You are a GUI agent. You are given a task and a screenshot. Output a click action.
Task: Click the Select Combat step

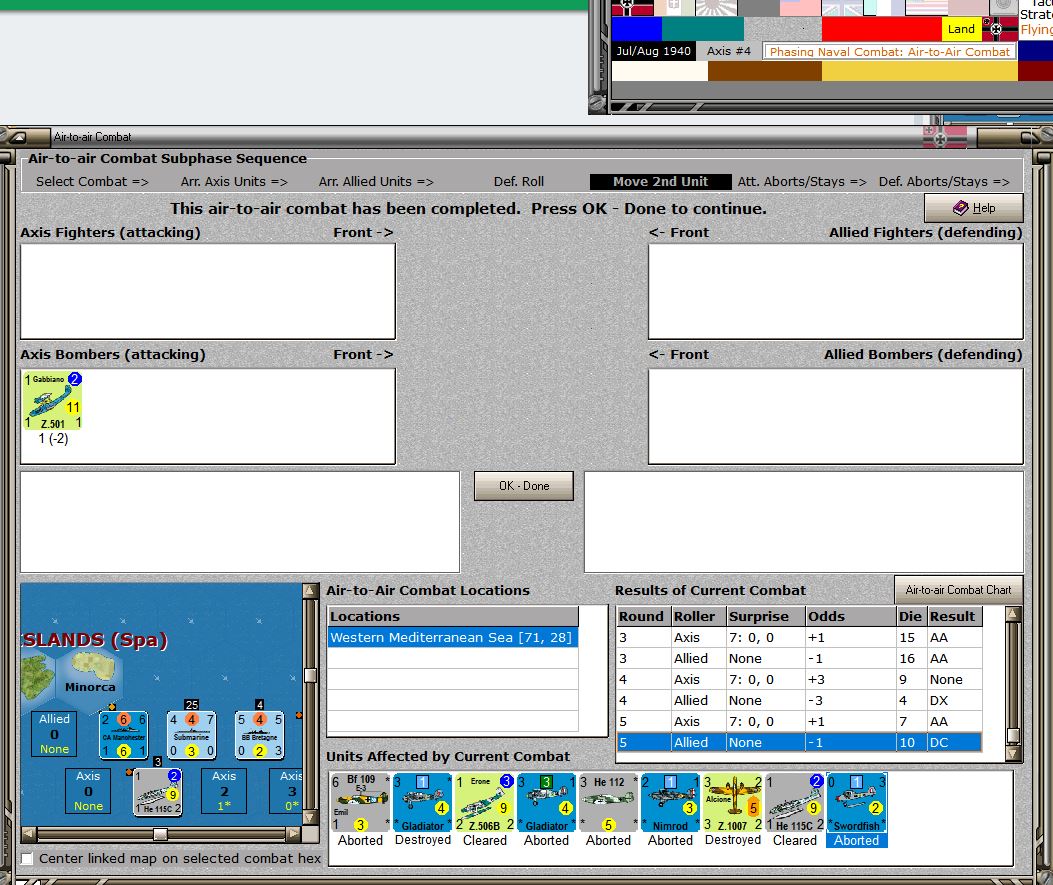[92, 181]
